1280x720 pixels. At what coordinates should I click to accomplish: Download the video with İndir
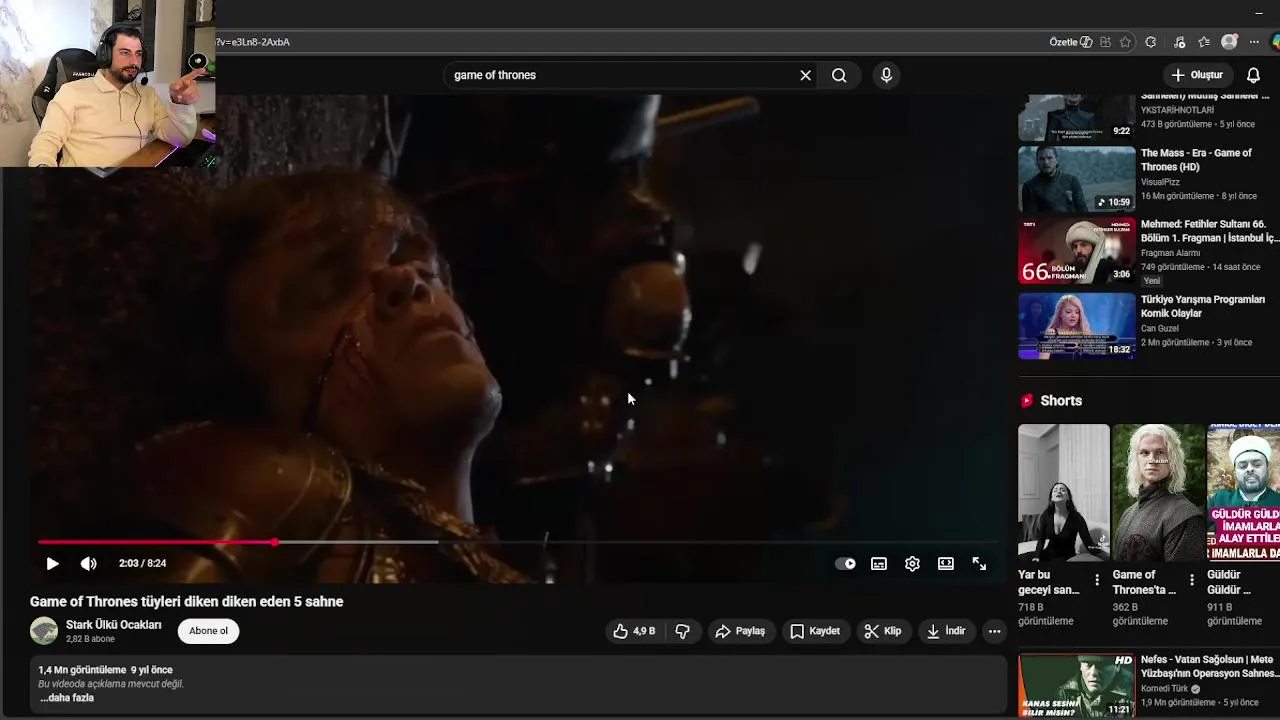pyautogui.click(x=945, y=631)
